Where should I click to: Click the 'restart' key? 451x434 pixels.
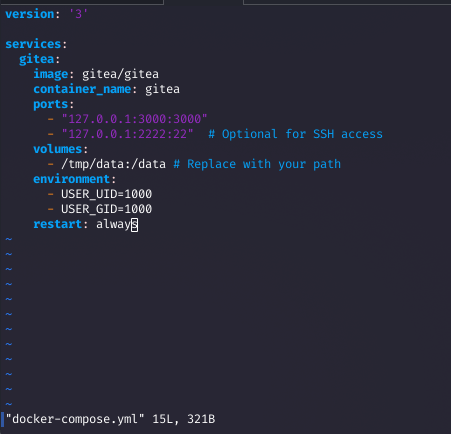(58, 224)
